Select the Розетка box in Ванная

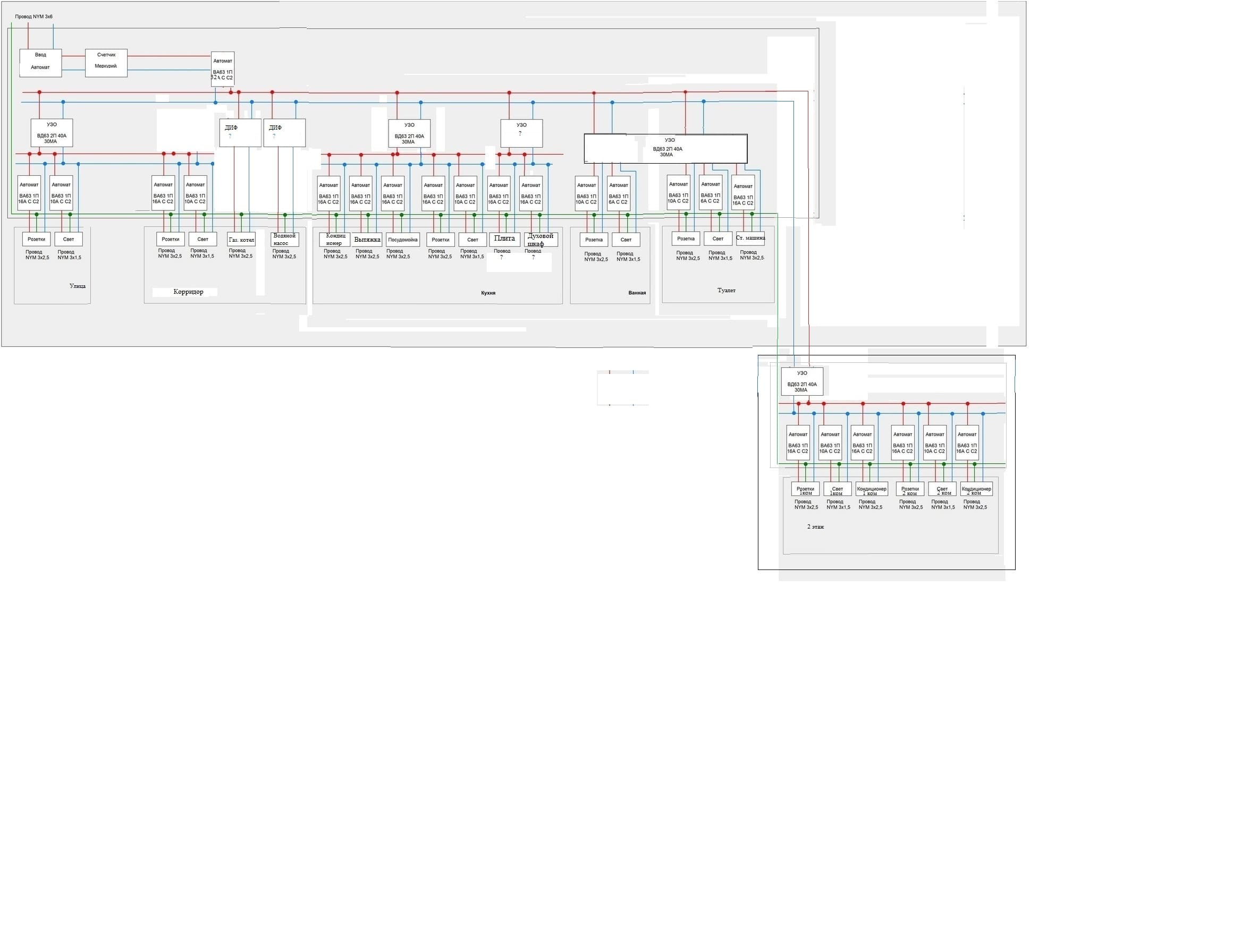click(x=594, y=240)
